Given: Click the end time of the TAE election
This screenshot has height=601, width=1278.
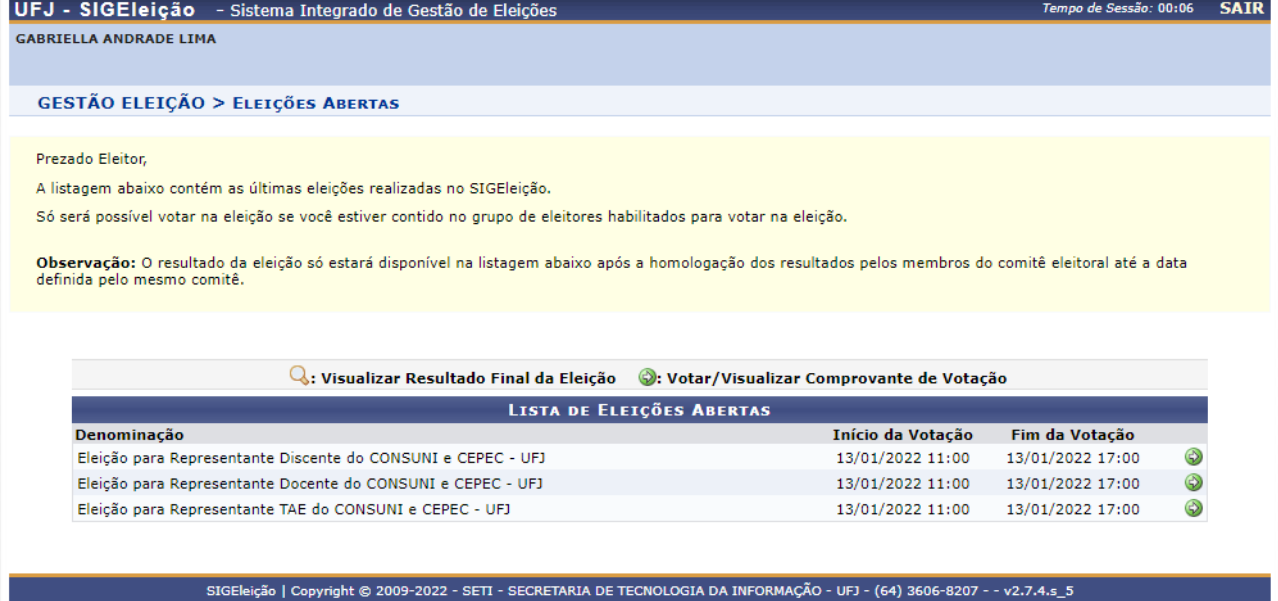Looking at the screenshot, I should click(x=1073, y=510).
